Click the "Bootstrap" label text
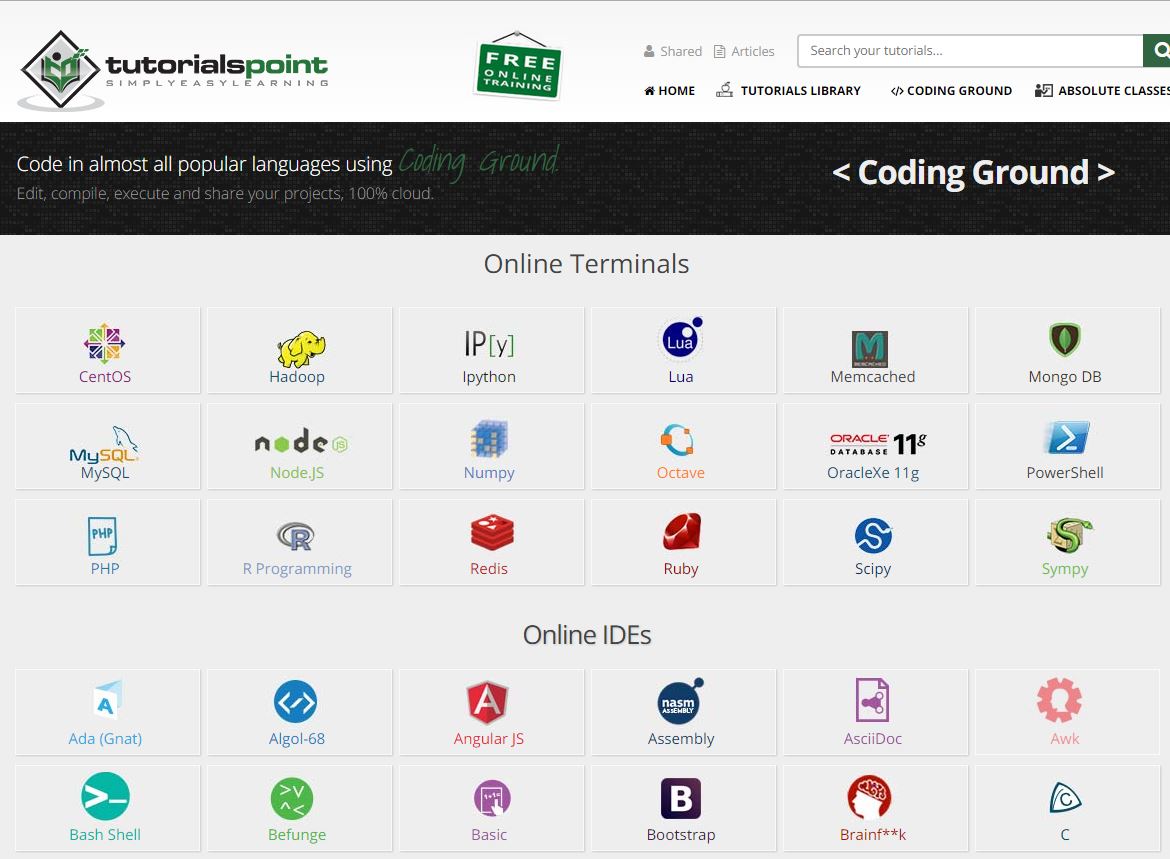1170x859 pixels. click(681, 834)
